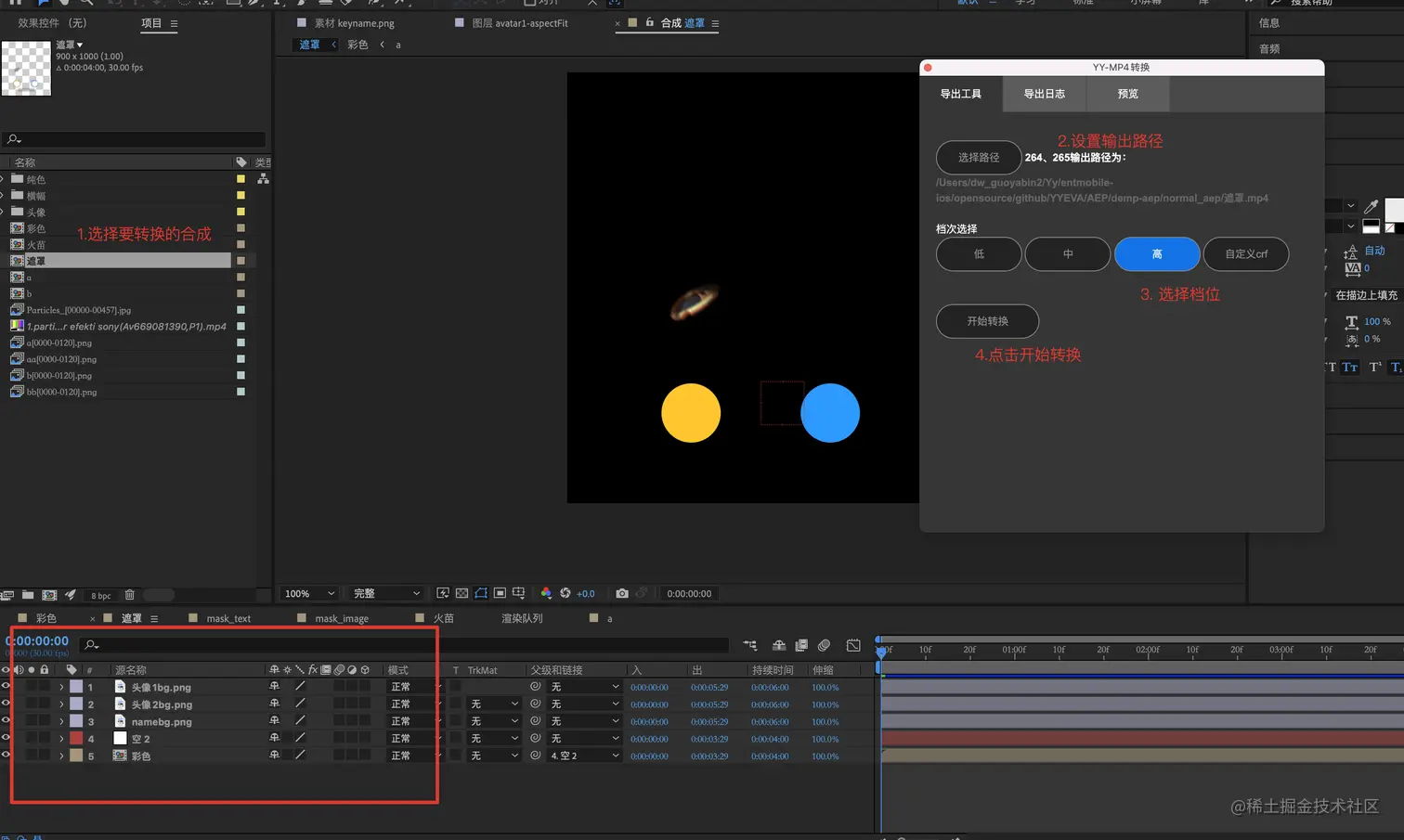Toggle the transparency grid icon under the viewer
Screen dimensions: 1404x840
click(461, 593)
